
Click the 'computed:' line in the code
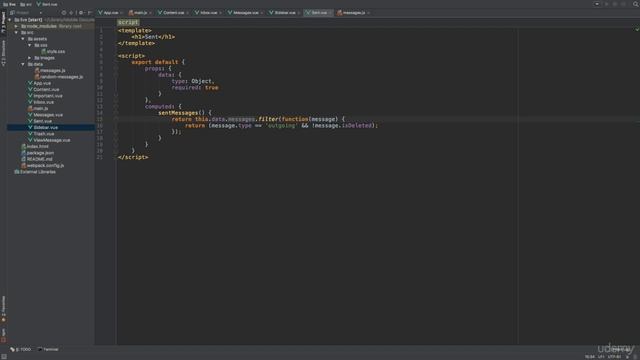[163, 107]
